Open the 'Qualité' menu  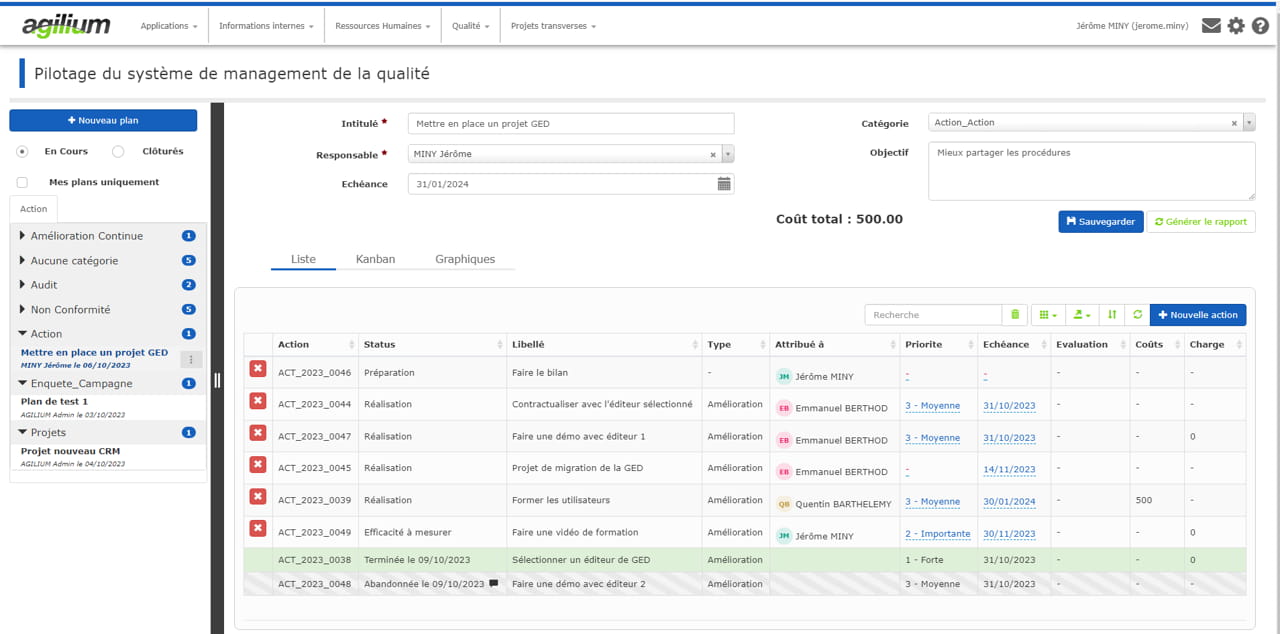pos(470,26)
